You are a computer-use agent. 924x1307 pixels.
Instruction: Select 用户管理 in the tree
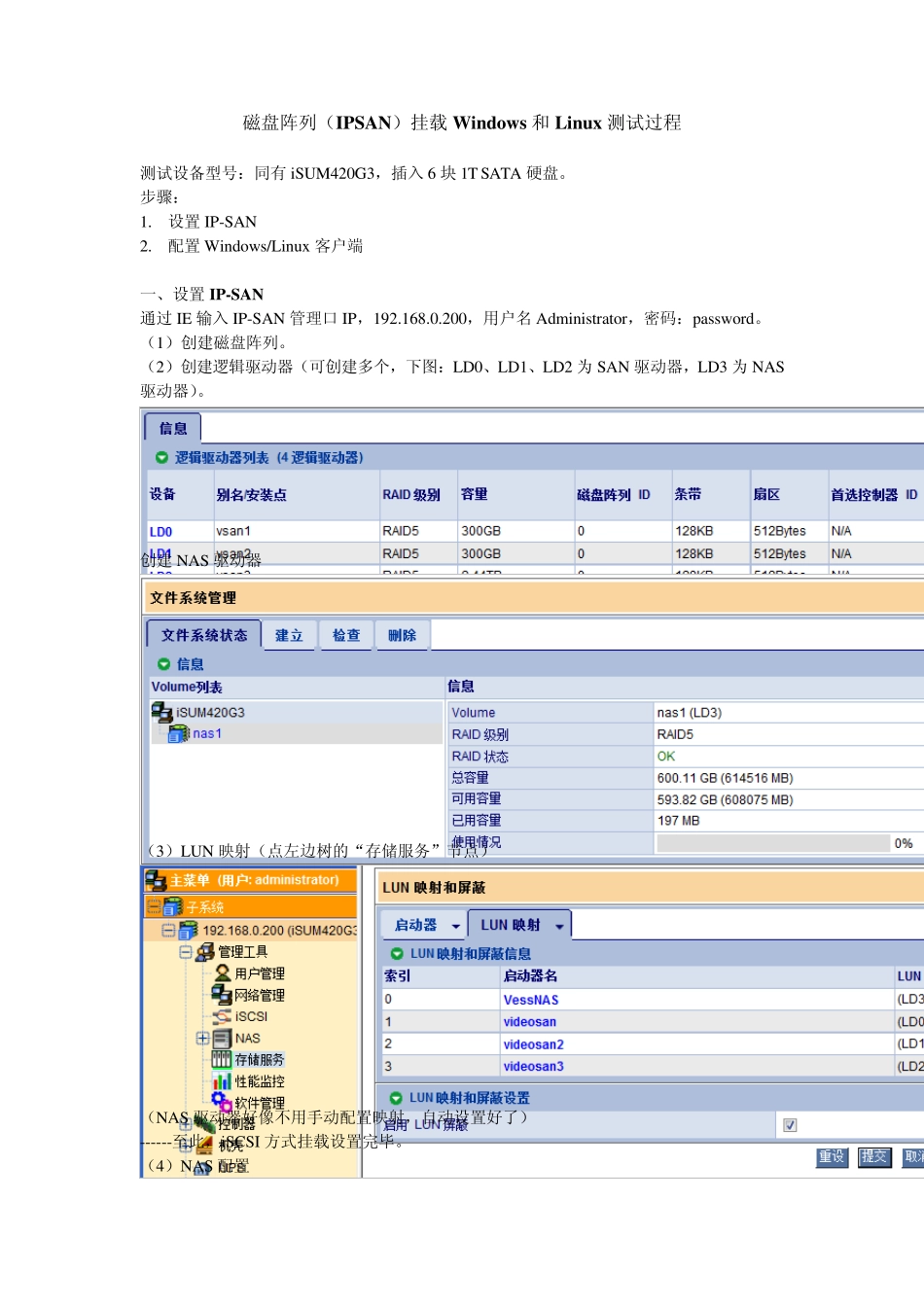[260, 973]
